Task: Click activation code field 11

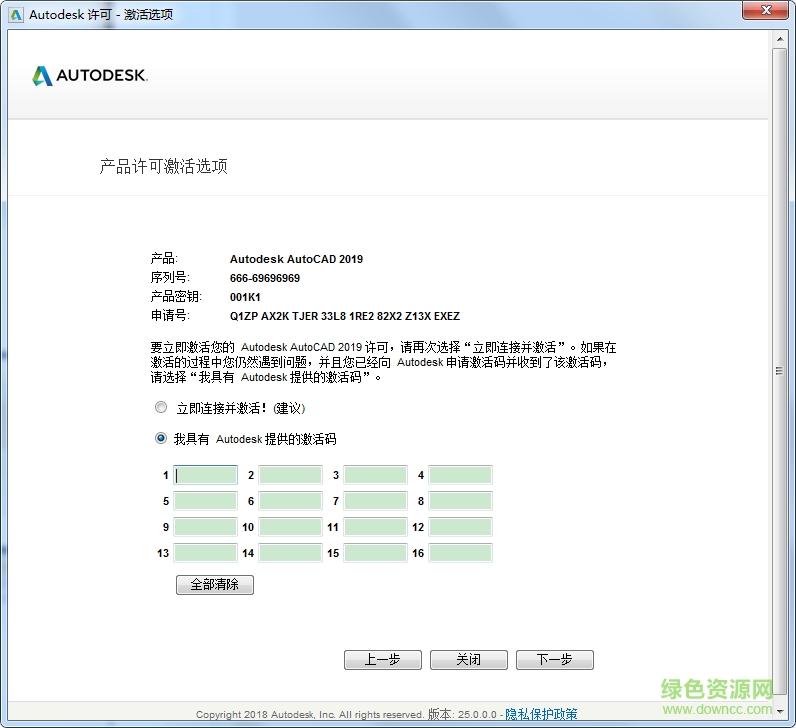Action: click(x=375, y=527)
